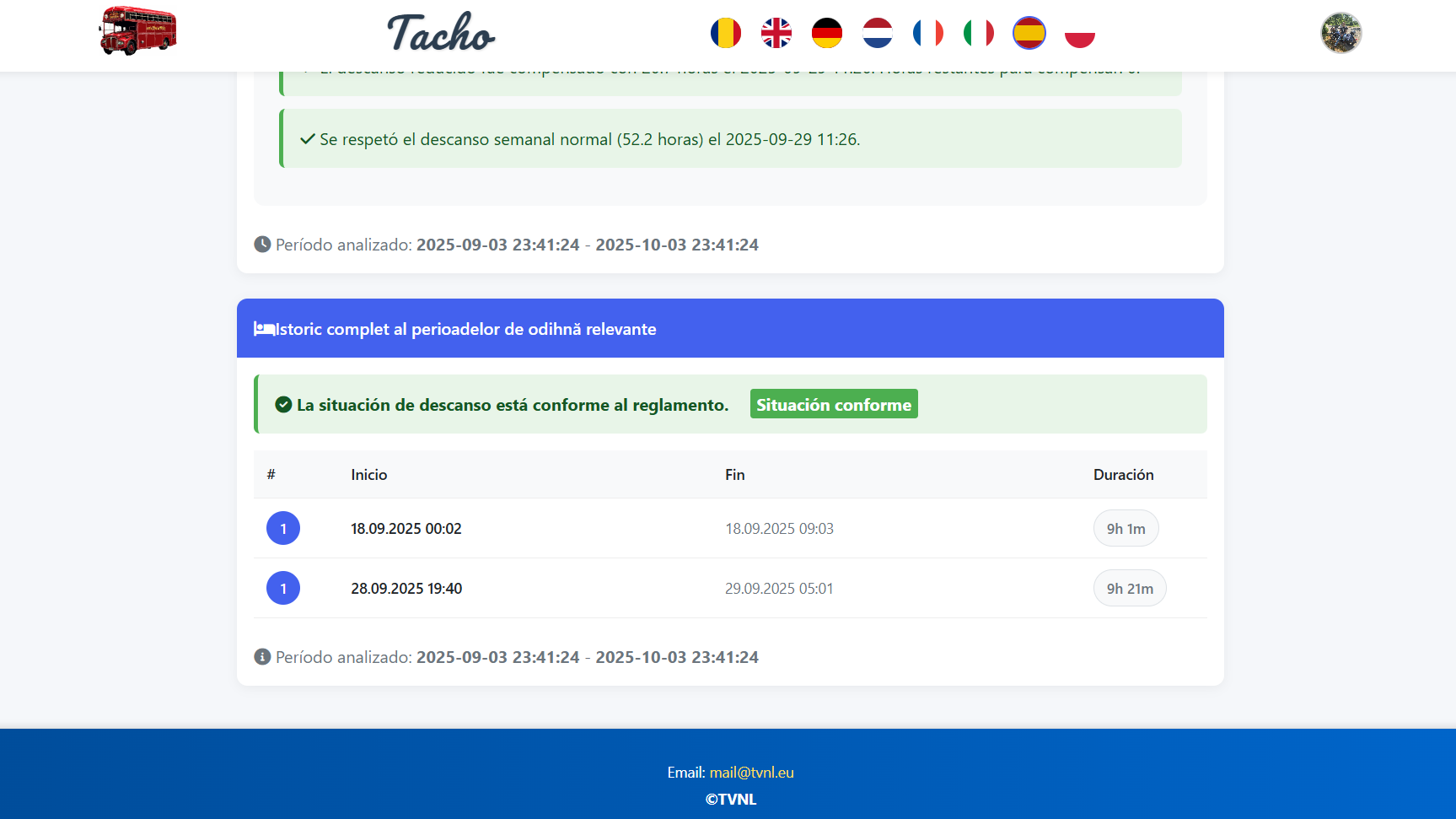The image size is (1456, 819).
Task: Select the rest row starting 18.09.2025 00:02
Action: (x=406, y=529)
